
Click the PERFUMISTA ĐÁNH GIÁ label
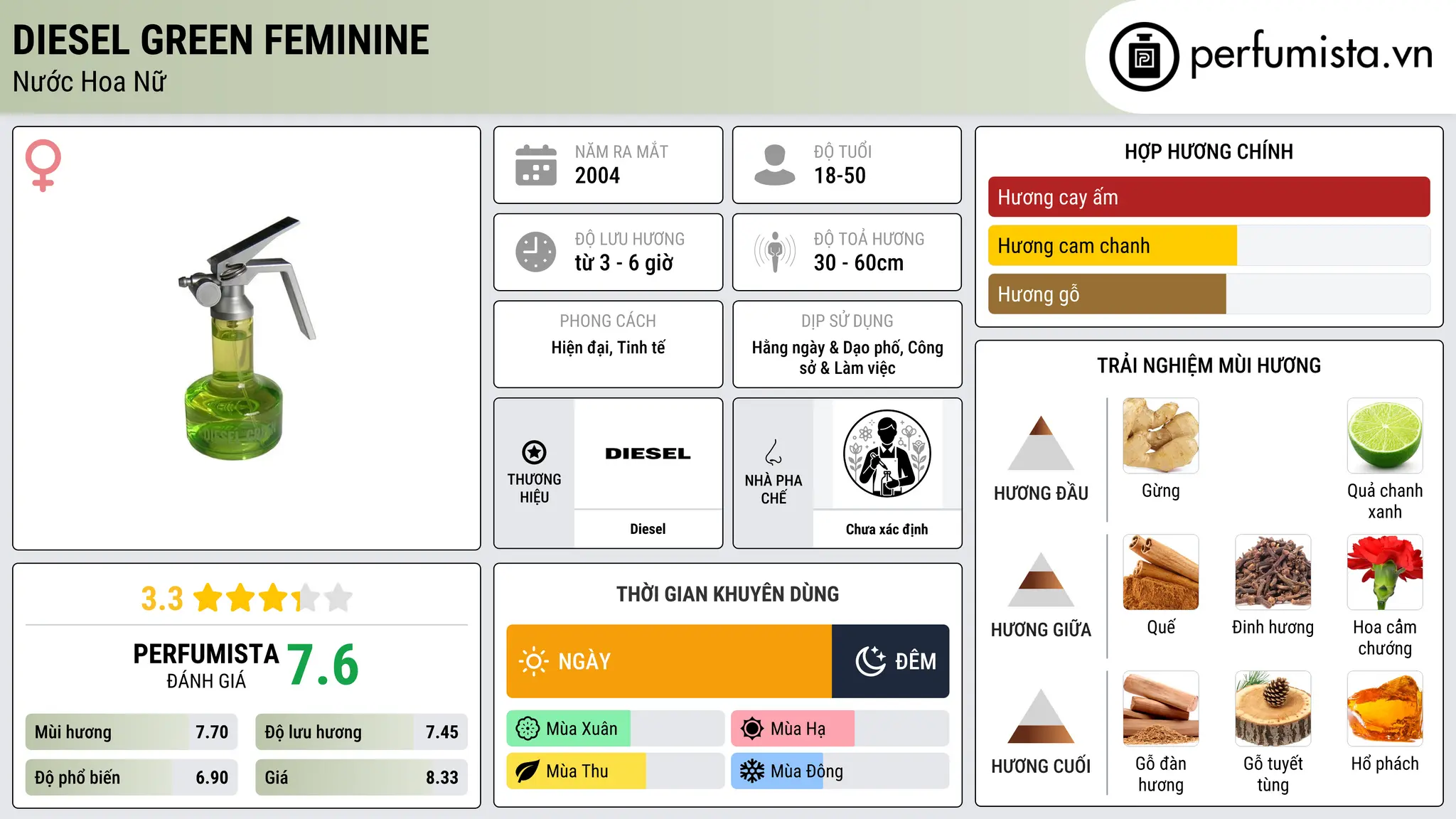coord(206,665)
